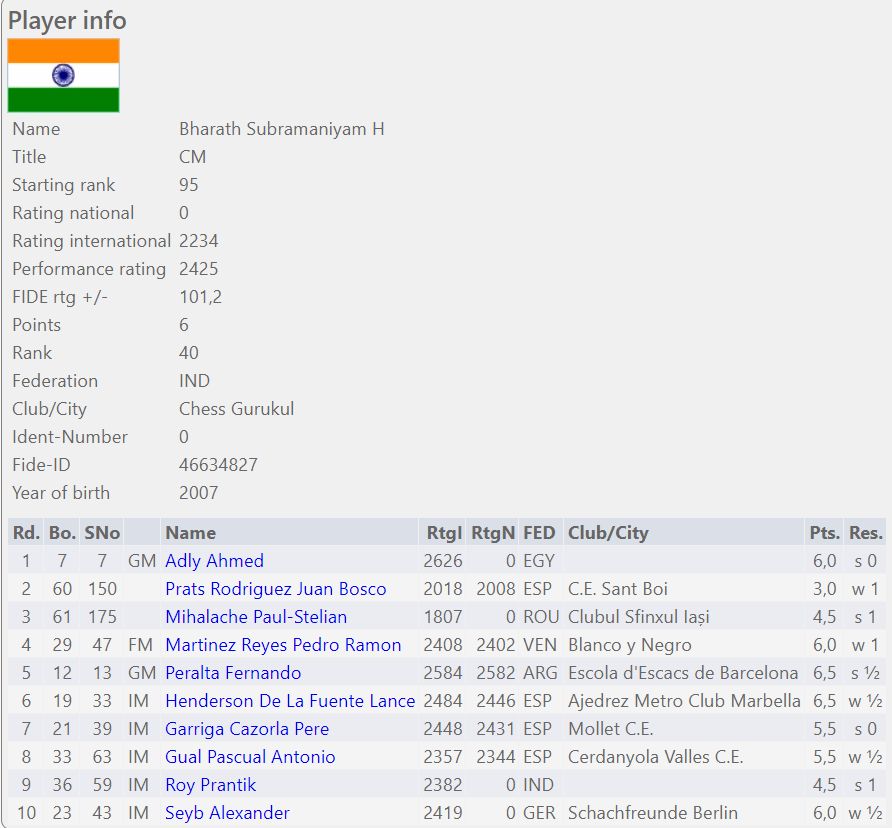This screenshot has height=828, width=892.
Task: Click the Name column header
Action: click(190, 533)
